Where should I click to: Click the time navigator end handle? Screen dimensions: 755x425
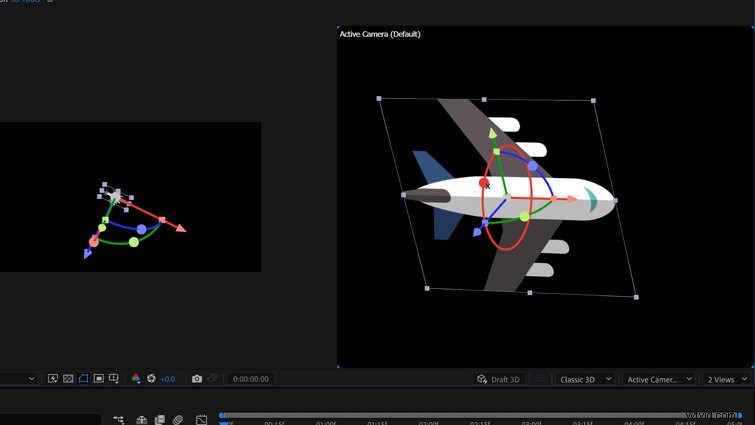pos(740,415)
